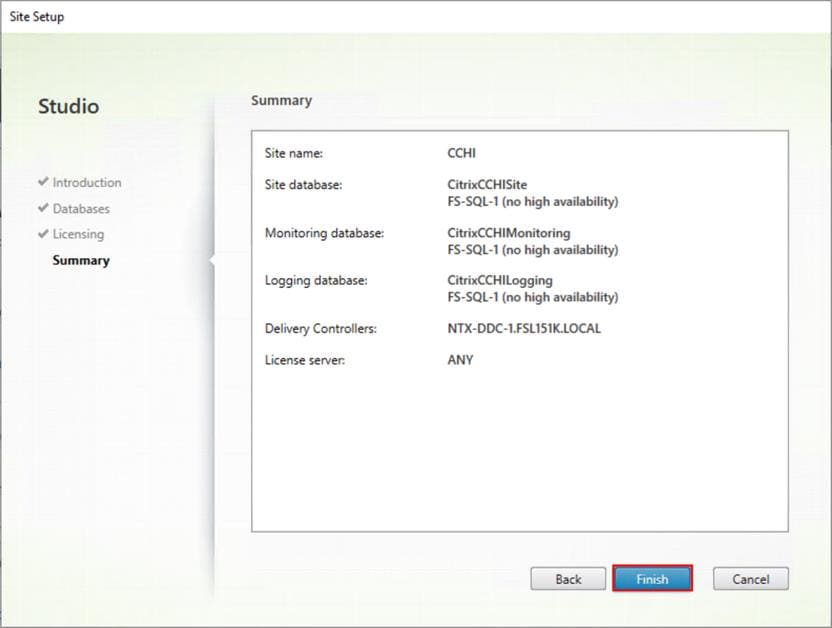Click the Site Setup title bar text
832x628 pixels.
coord(34,15)
